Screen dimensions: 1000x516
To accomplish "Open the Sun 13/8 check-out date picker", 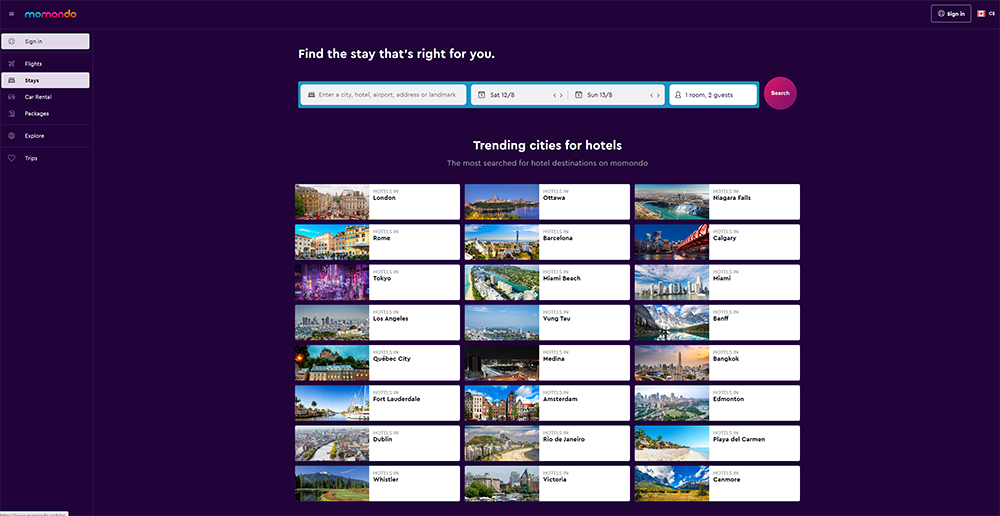I will click(x=608, y=95).
